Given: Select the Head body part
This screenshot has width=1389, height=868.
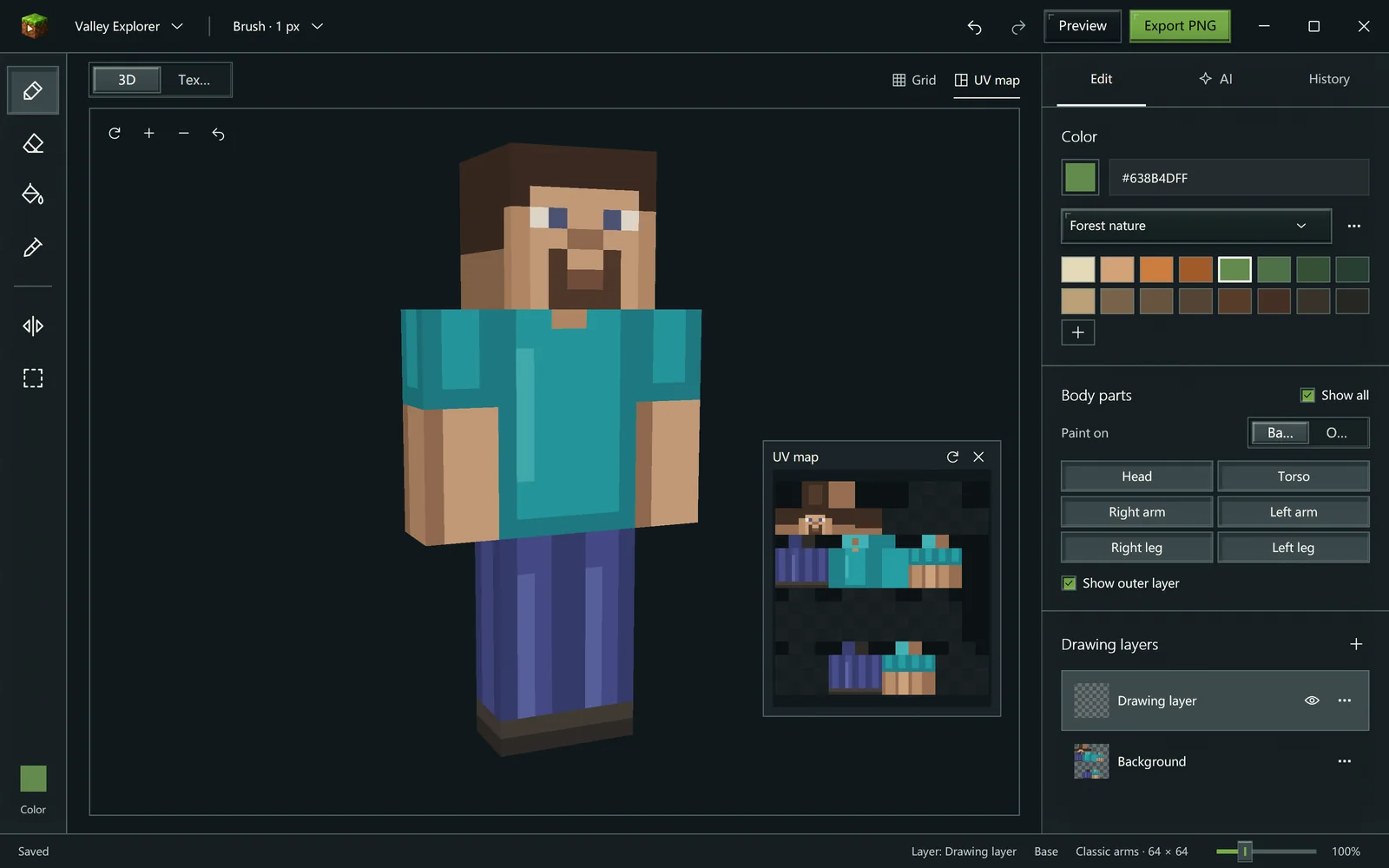Looking at the screenshot, I should [1137, 477].
